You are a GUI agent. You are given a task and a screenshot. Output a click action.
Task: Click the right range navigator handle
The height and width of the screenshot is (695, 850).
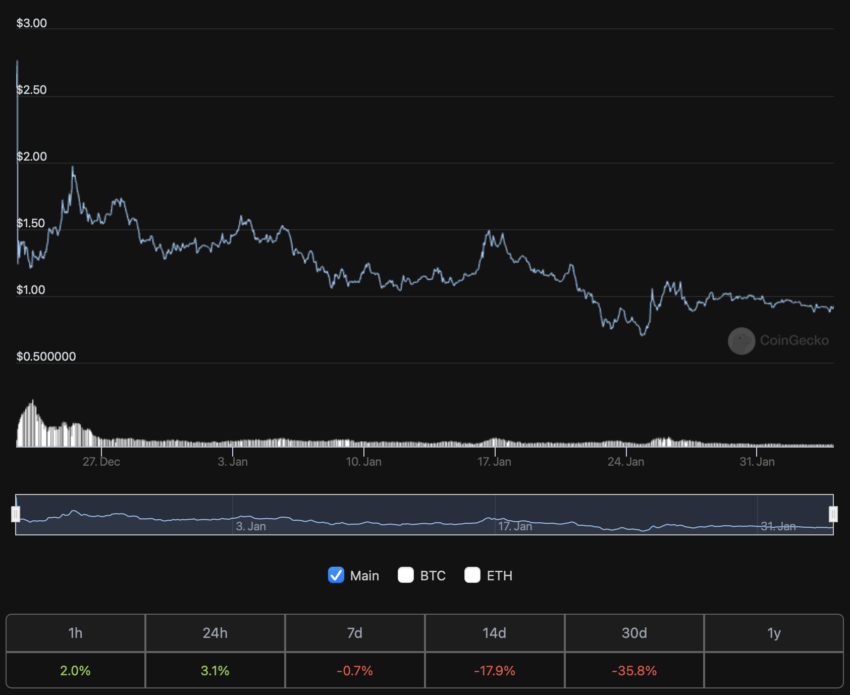(833, 514)
